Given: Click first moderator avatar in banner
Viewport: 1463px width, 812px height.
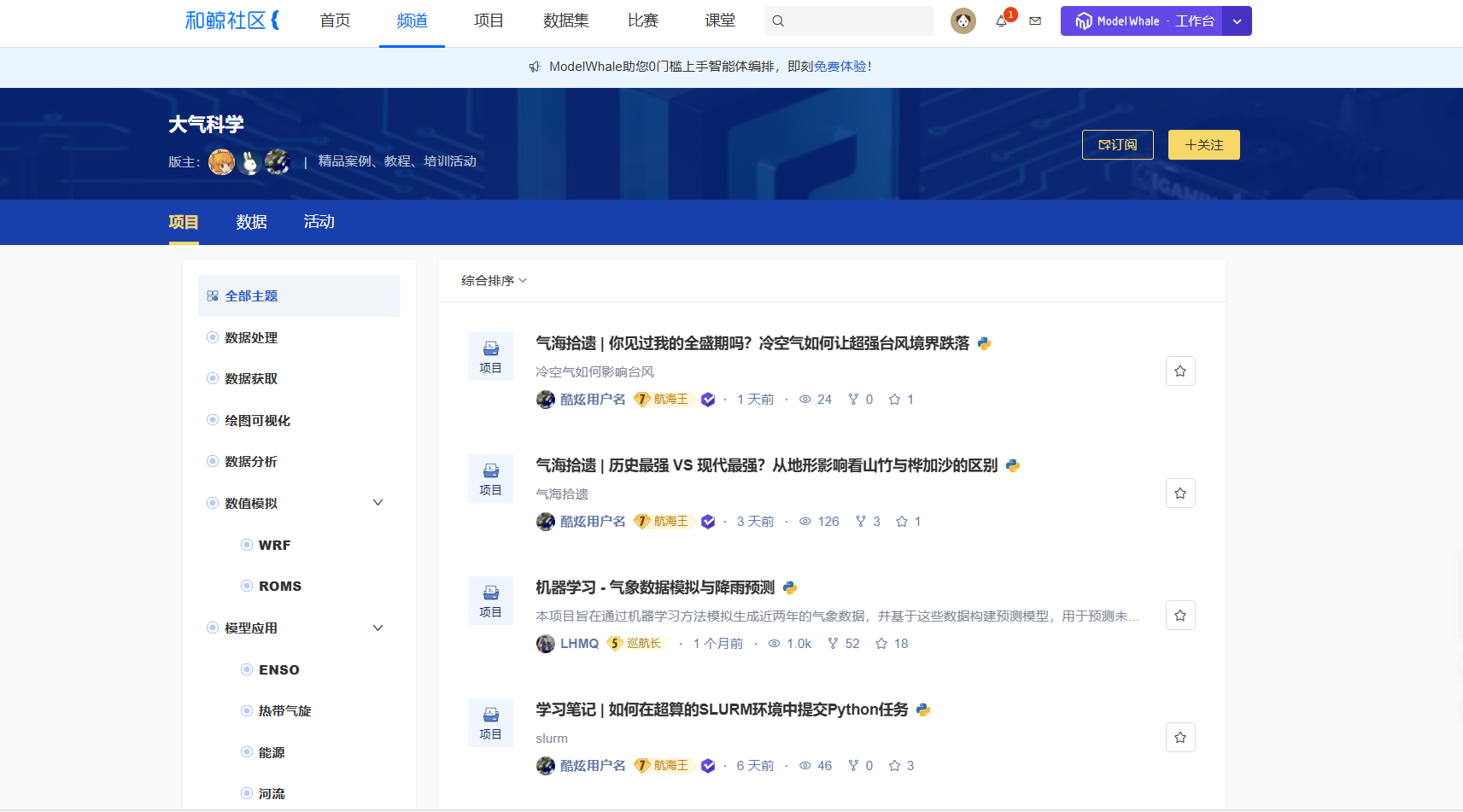Looking at the screenshot, I should tap(221, 161).
